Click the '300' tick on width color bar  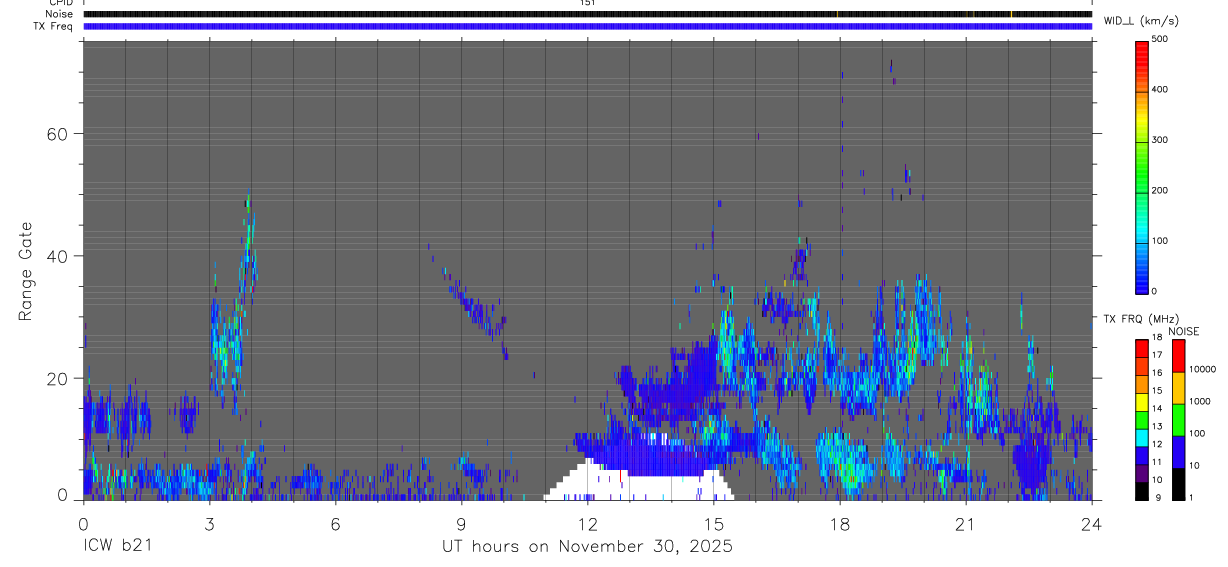[x=1161, y=140]
